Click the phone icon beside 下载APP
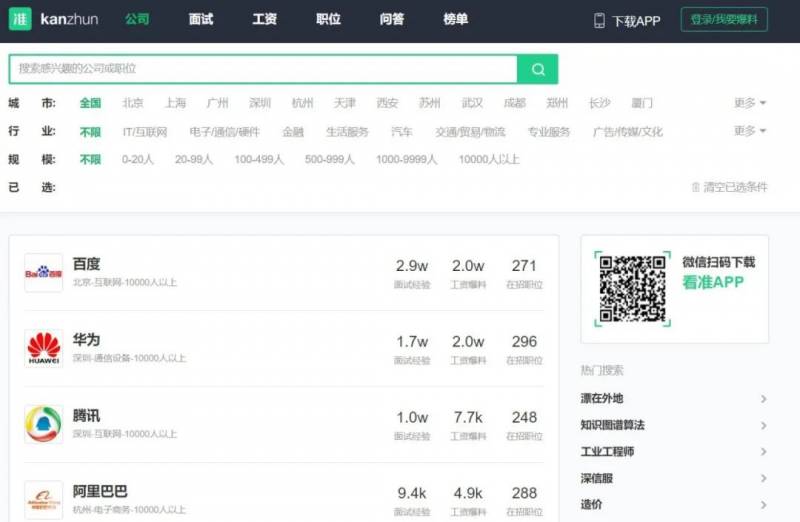This screenshot has height=522, width=800. [599, 20]
